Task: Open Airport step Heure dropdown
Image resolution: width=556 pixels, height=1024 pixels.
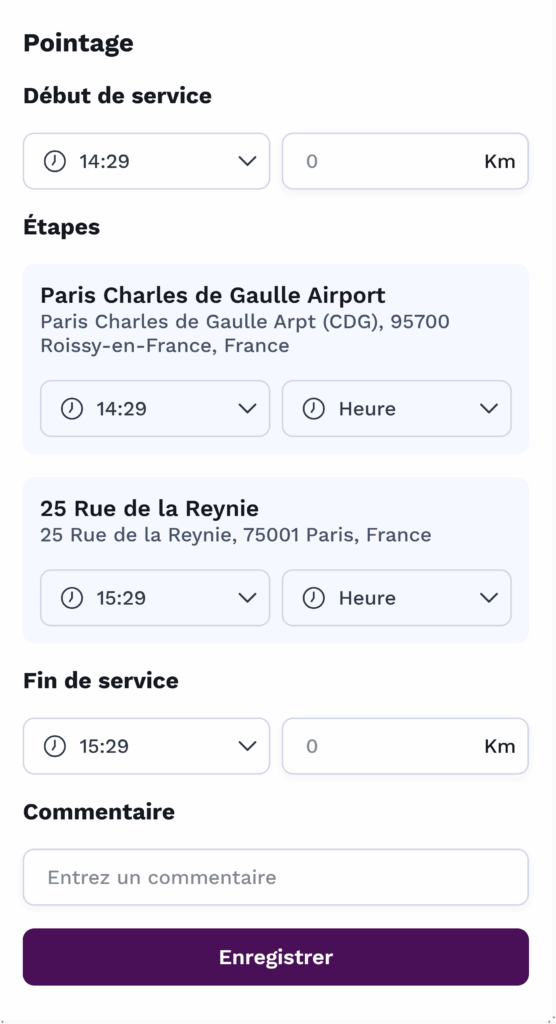Action: (397, 409)
